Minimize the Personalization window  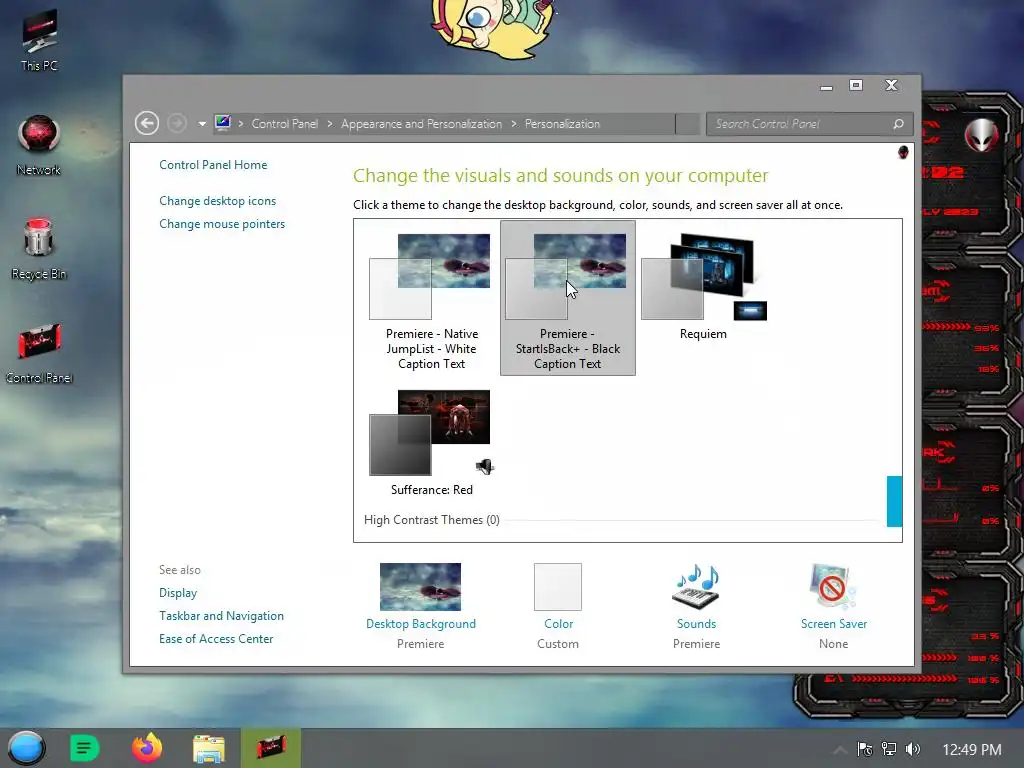(x=826, y=86)
